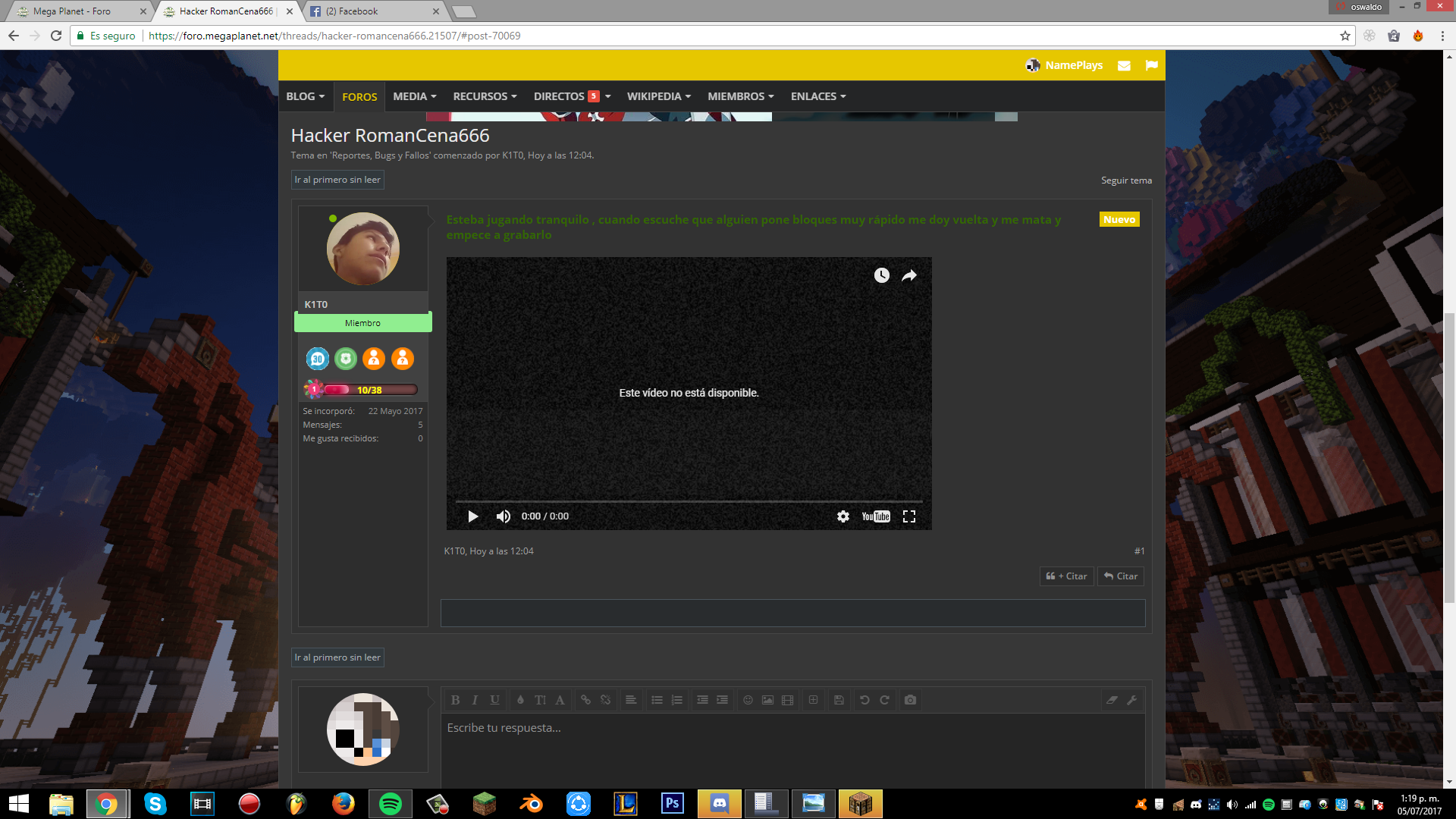Click the browser address bar

(x=713, y=36)
